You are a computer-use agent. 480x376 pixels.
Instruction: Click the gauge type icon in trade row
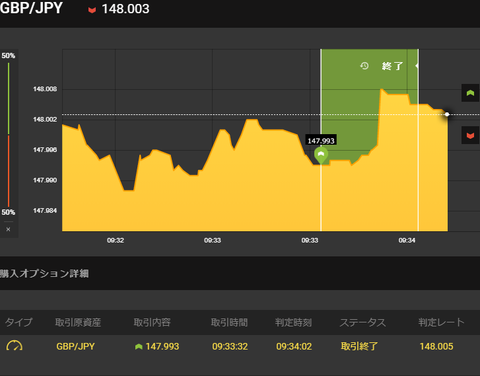pyautogui.click(x=14, y=346)
